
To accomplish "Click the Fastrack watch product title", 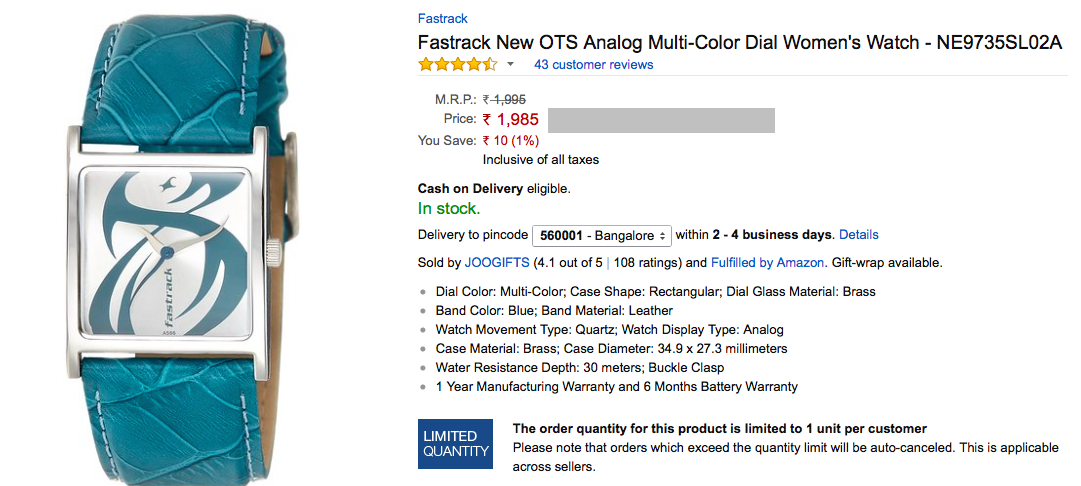I will [739, 43].
